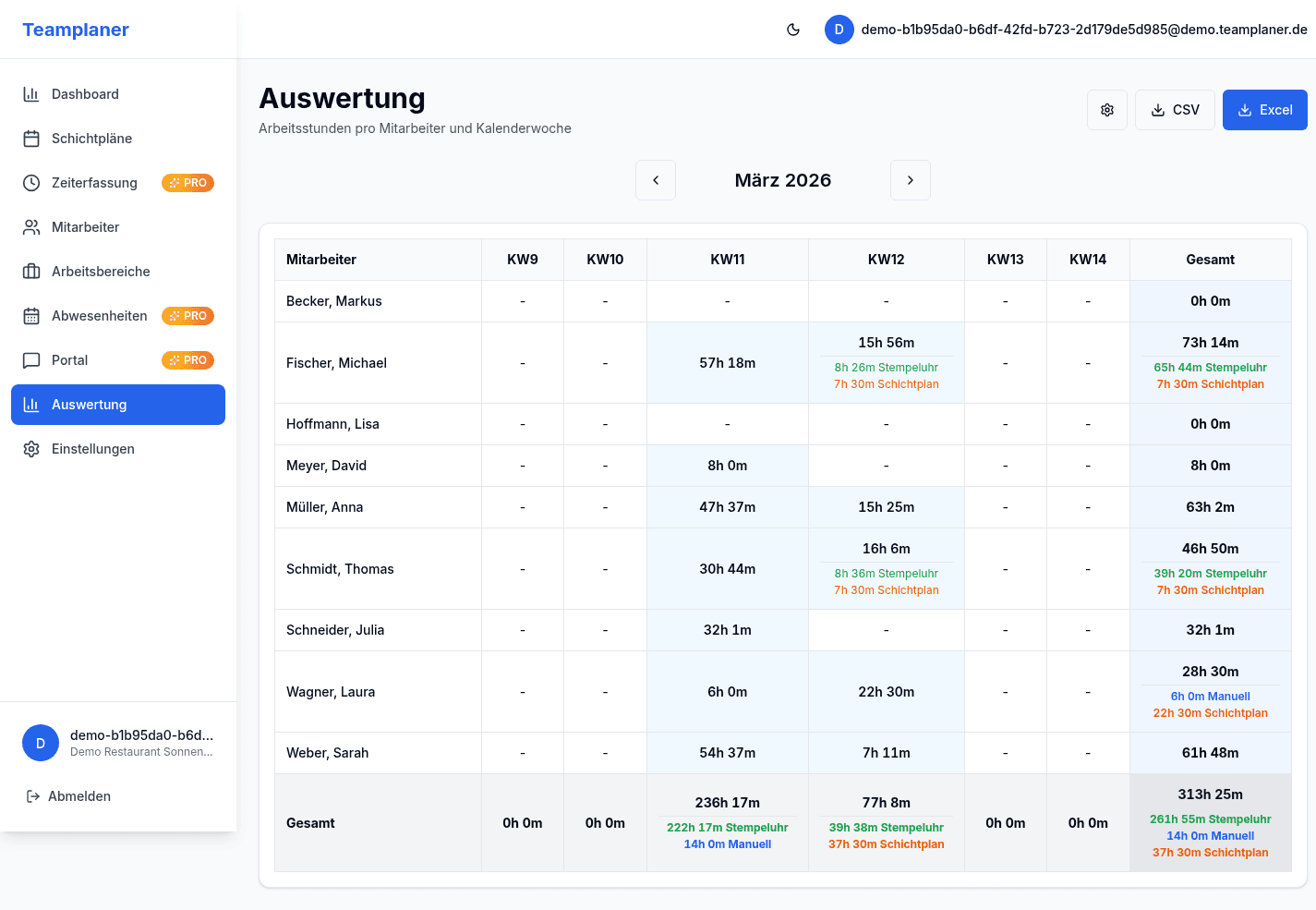Open Einstellungen with the gear icon
1316x910 pixels.
[30, 448]
